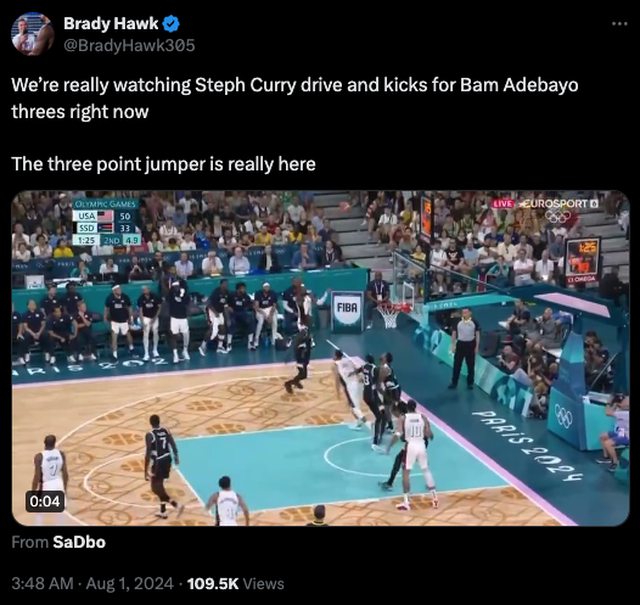Open the Brady Hawk display name link
Image resolution: width=640 pixels, height=605 pixels.
coord(111,24)
